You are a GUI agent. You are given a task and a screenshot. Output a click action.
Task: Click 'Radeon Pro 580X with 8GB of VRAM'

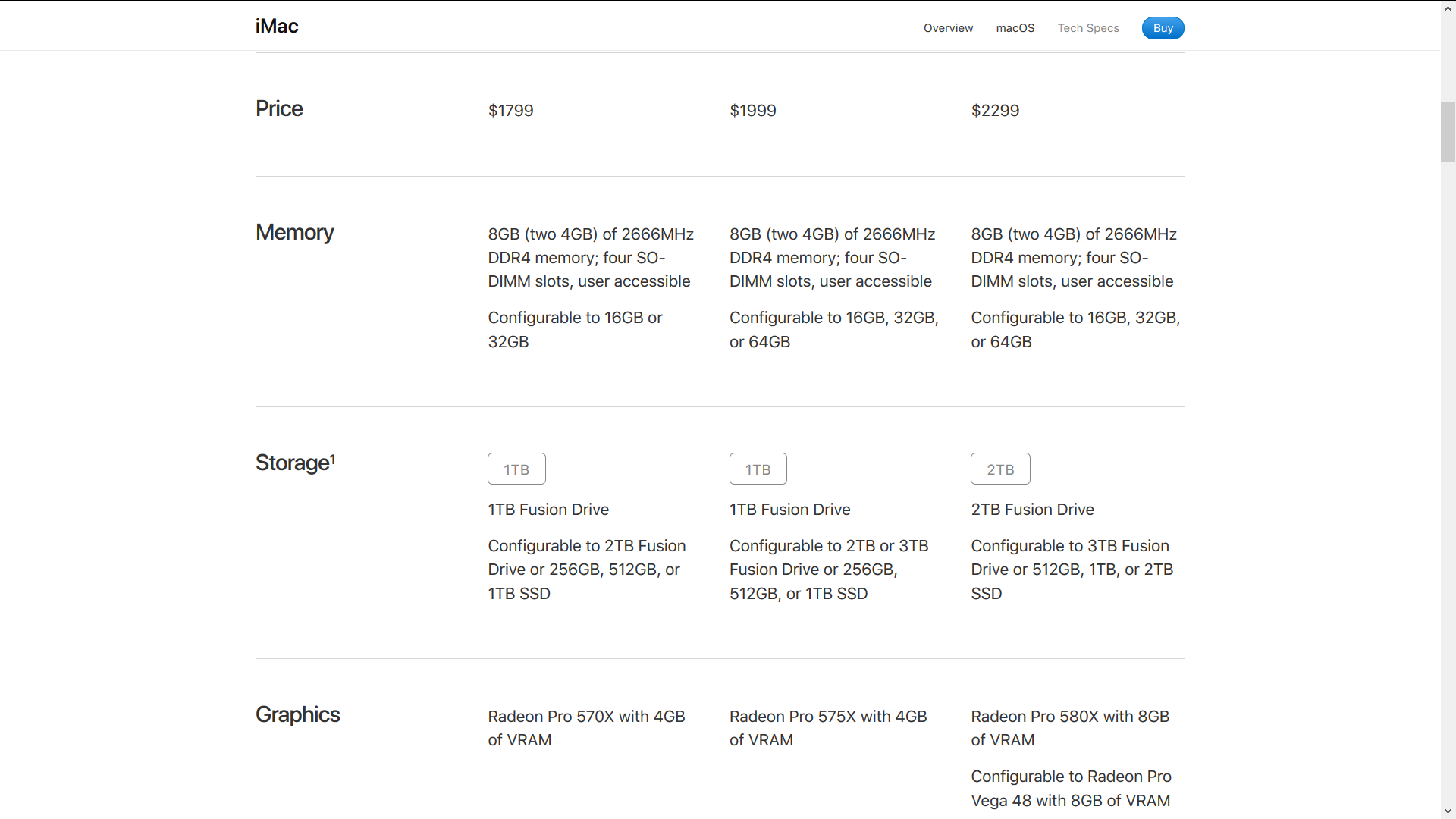point(1070,728)
